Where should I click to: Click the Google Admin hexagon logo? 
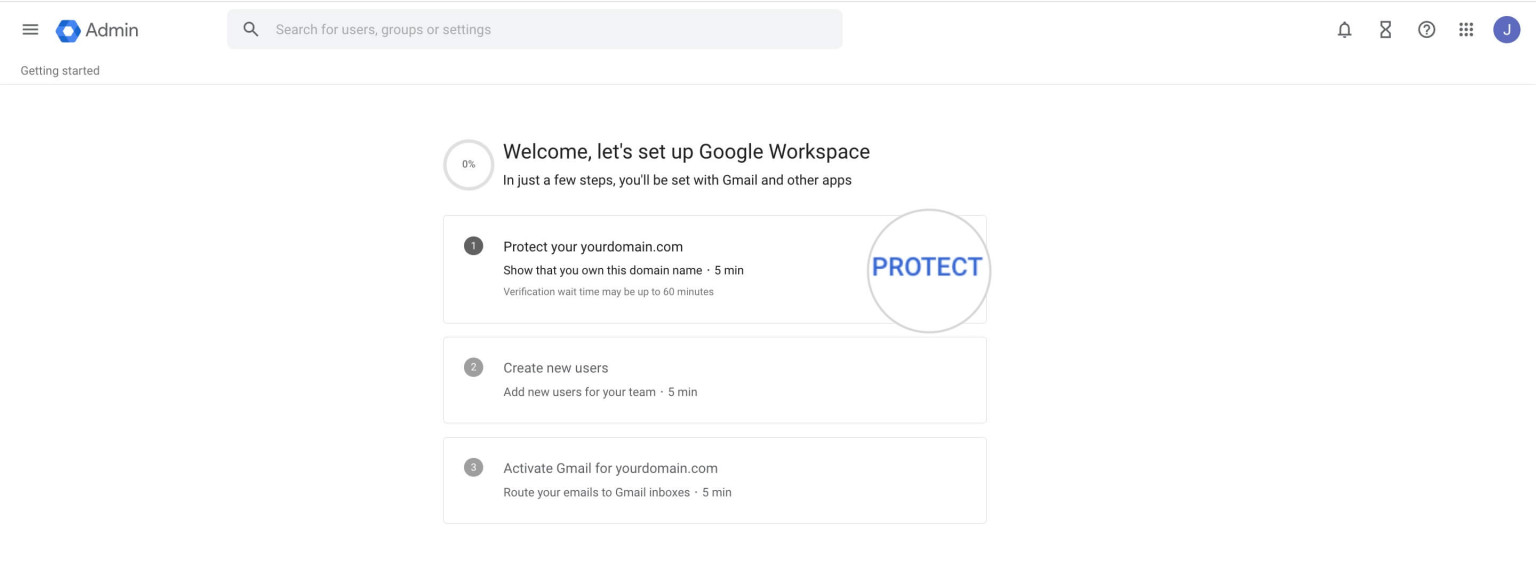pos(68,30)
